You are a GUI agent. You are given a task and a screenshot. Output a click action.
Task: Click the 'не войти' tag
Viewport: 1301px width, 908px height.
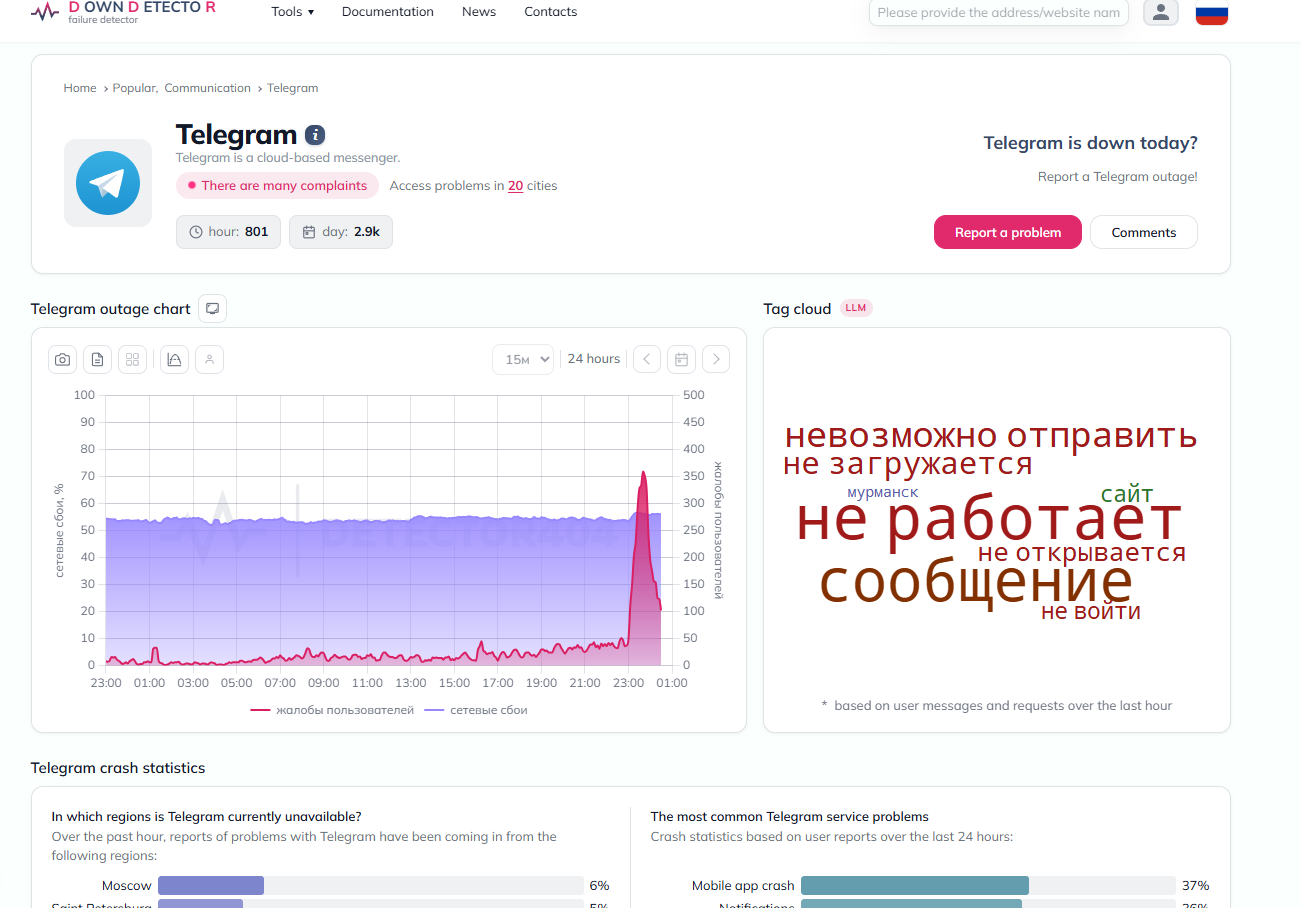[1091, 612]
